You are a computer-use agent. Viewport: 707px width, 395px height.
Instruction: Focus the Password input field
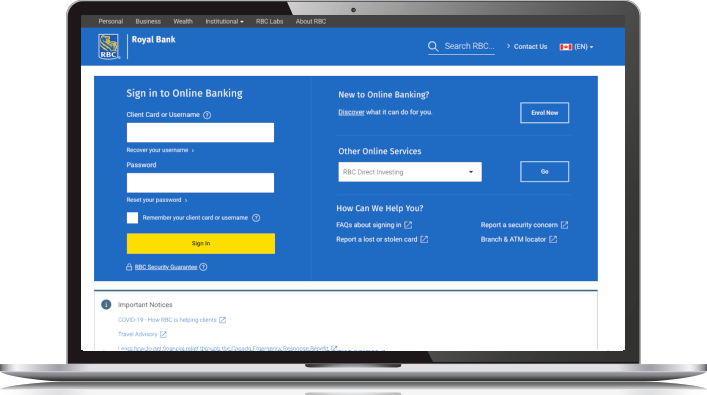[200, 183]
